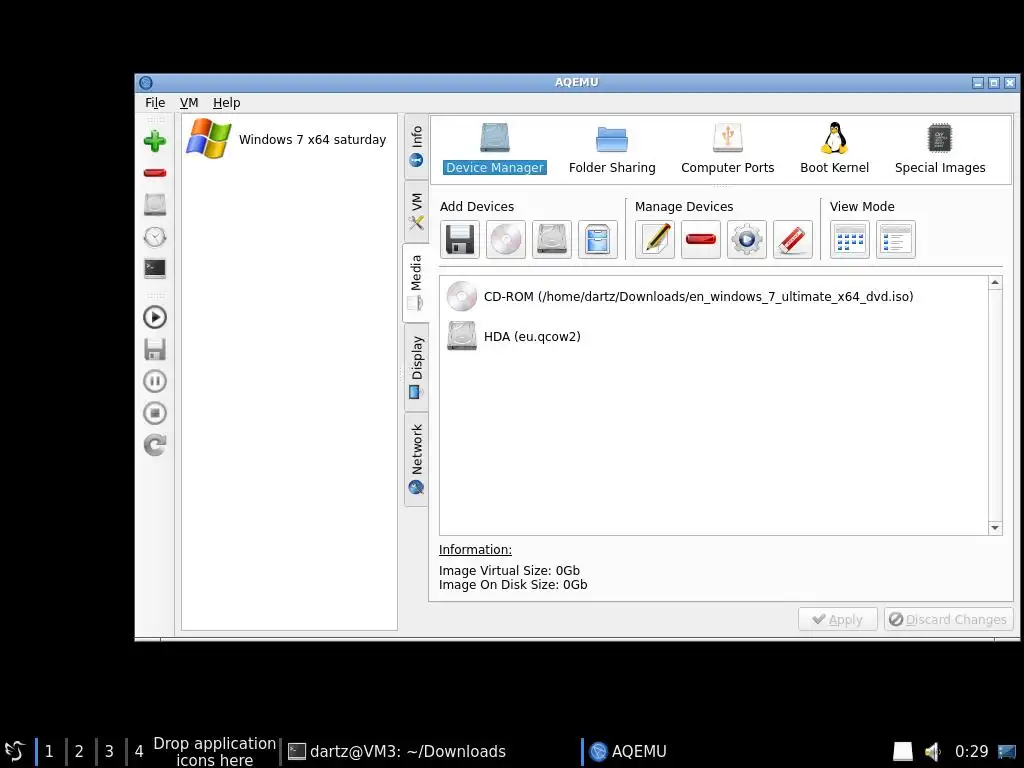
Task: Click the gear device settings icon
Action: 747,240
